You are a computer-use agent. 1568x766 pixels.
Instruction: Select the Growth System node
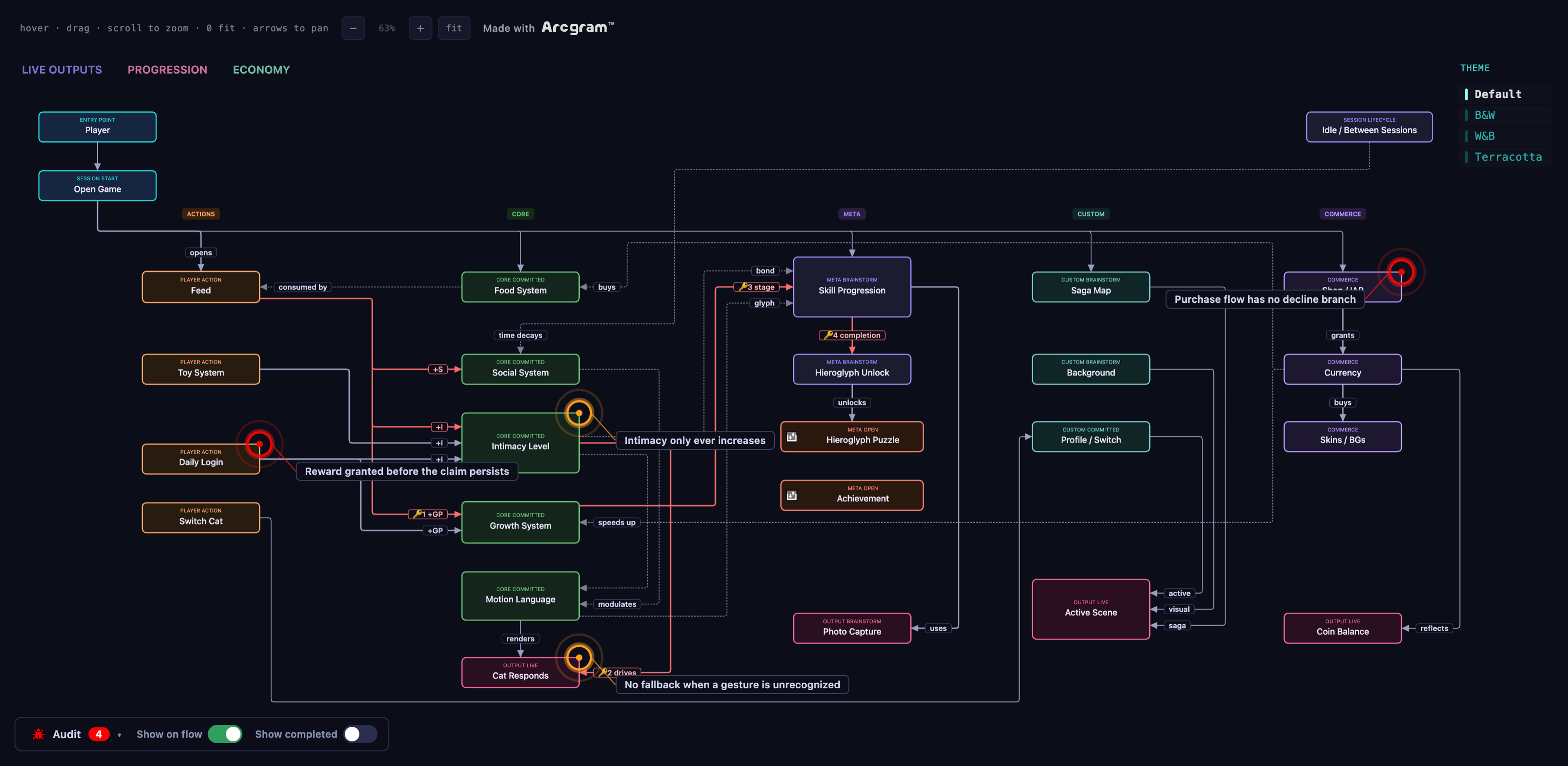tap(521, 522)
